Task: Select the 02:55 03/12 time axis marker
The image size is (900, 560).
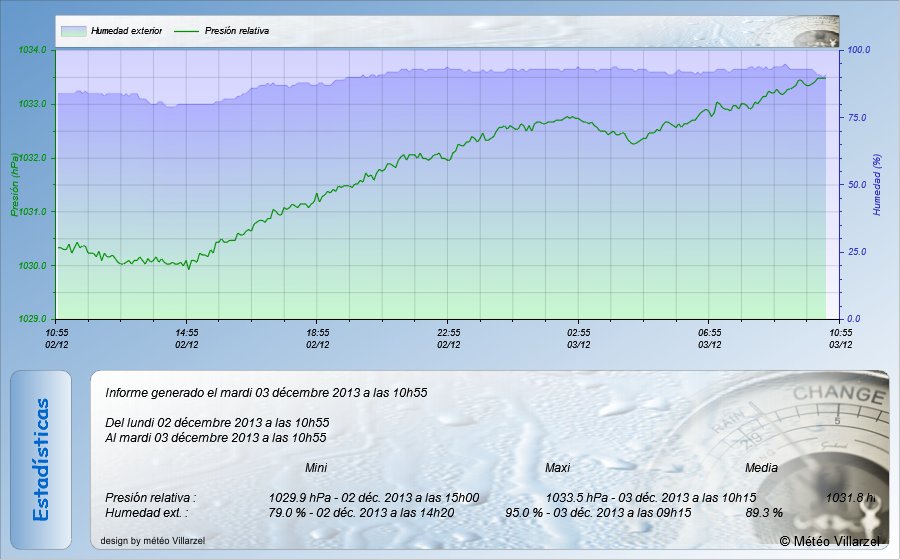Action: [579, 337]
